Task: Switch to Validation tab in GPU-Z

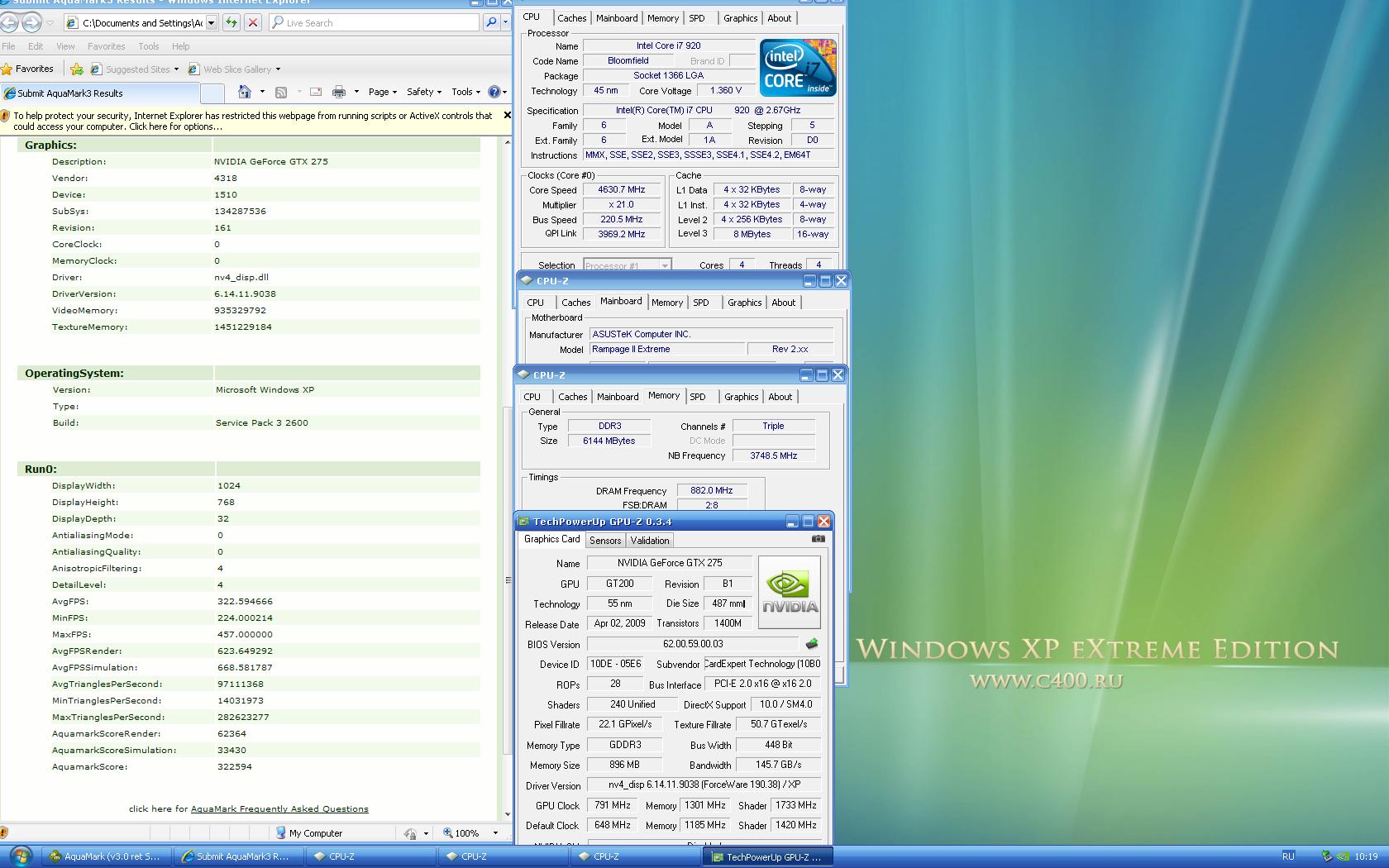Action: coord(650,540)
